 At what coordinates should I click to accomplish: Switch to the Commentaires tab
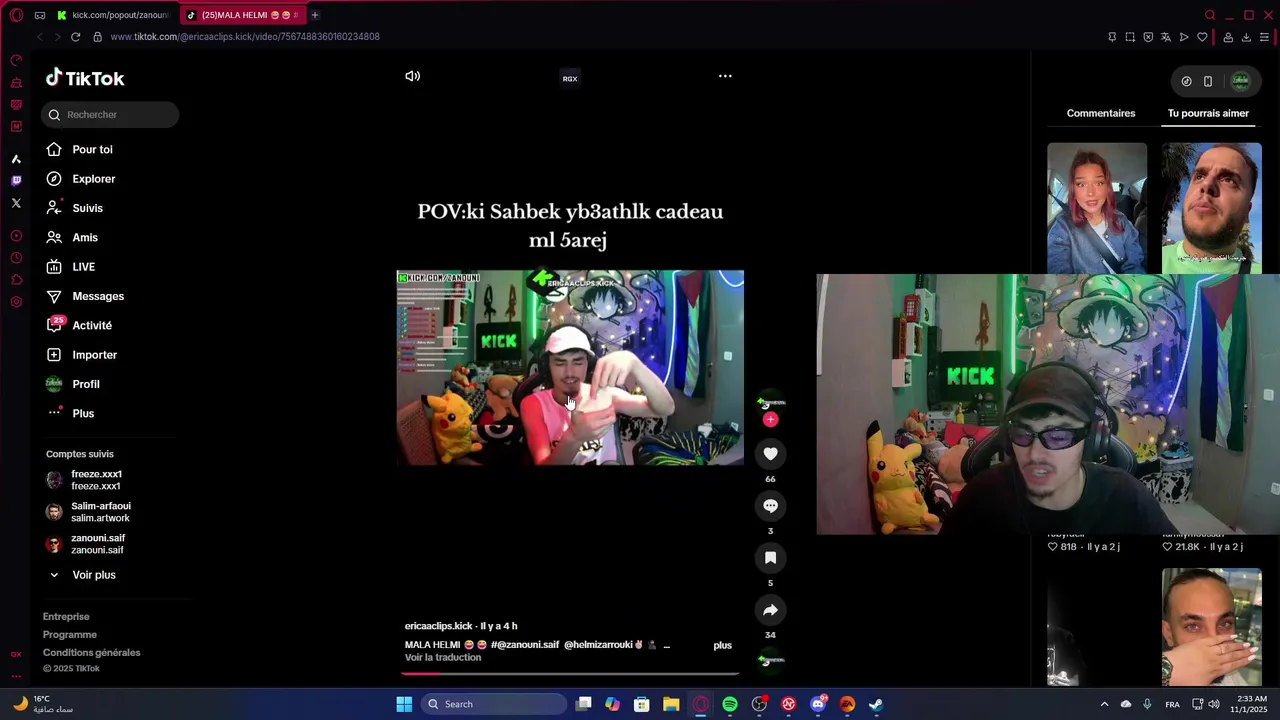1101,113
